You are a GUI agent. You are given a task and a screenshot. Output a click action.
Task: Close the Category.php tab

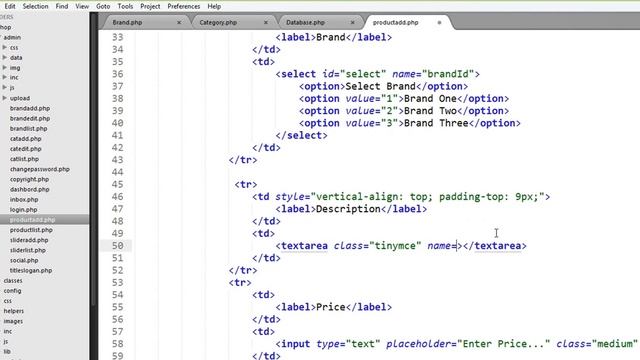click(266, 22)
